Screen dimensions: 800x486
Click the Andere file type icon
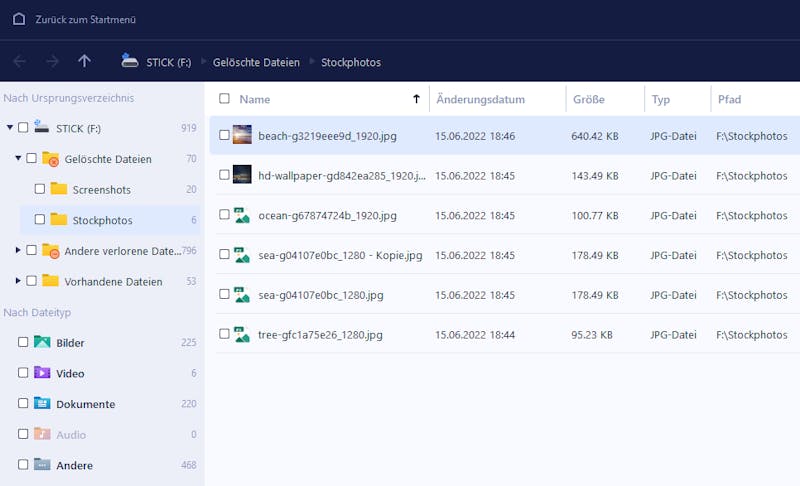tap(42, 464)
